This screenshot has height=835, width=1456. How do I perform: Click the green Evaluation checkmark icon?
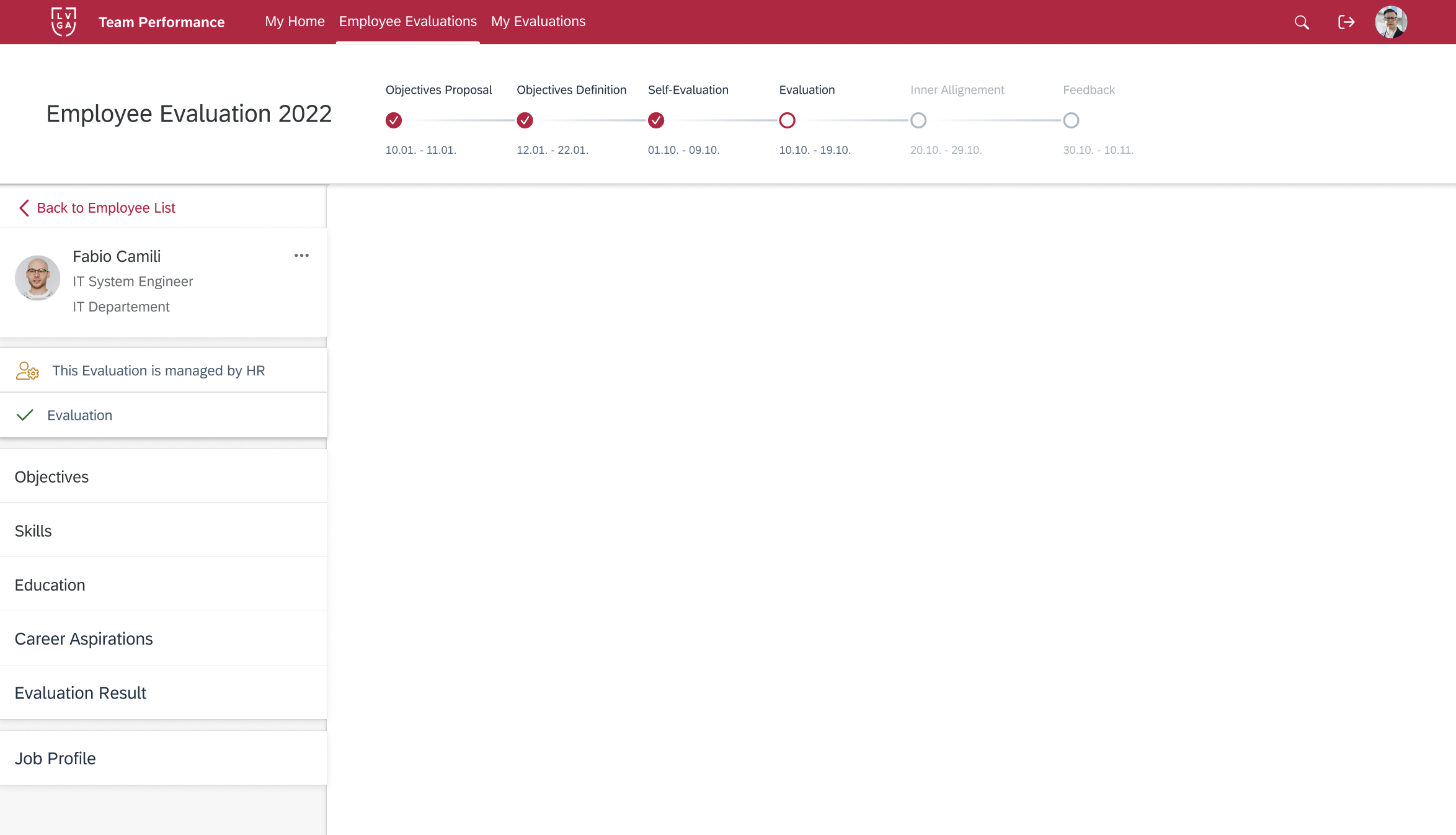pos(25,415)
